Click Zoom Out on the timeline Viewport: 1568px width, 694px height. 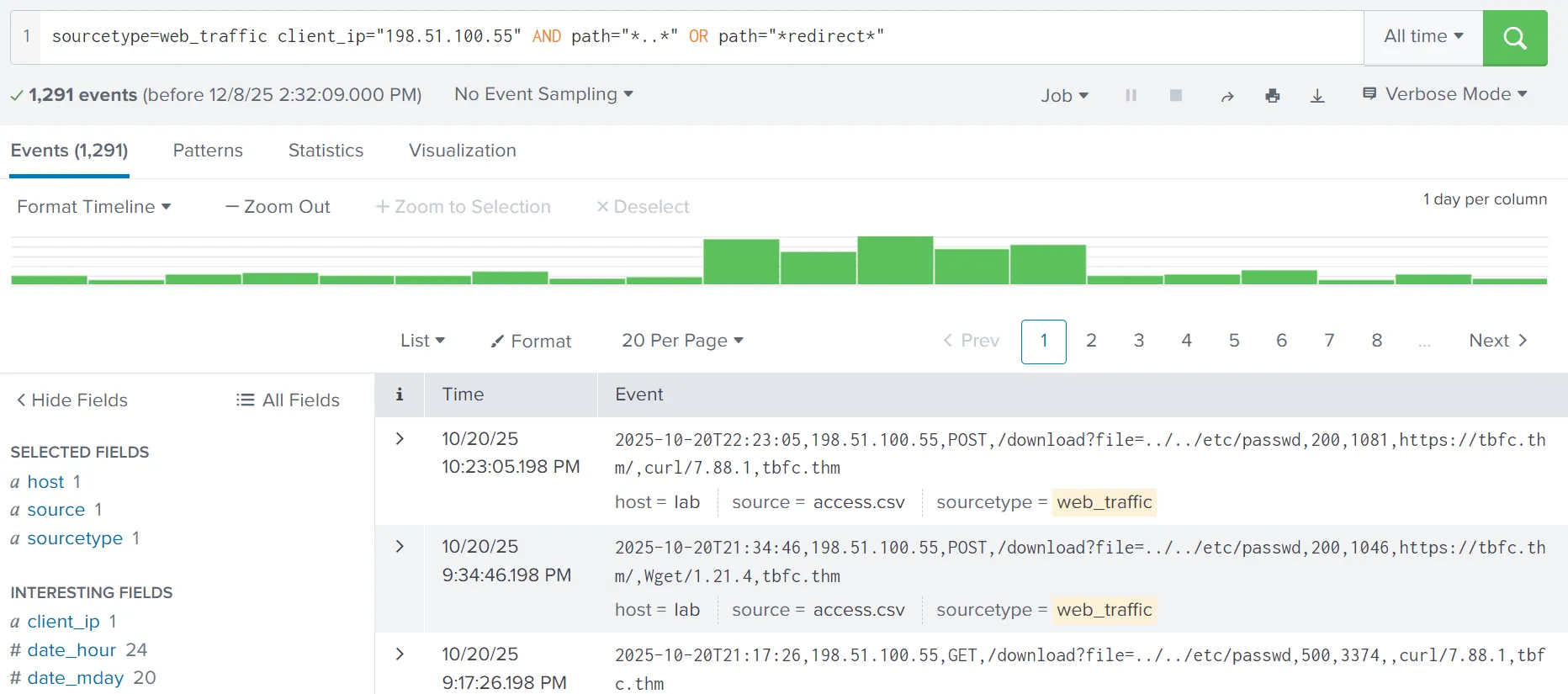coord(278,207)
